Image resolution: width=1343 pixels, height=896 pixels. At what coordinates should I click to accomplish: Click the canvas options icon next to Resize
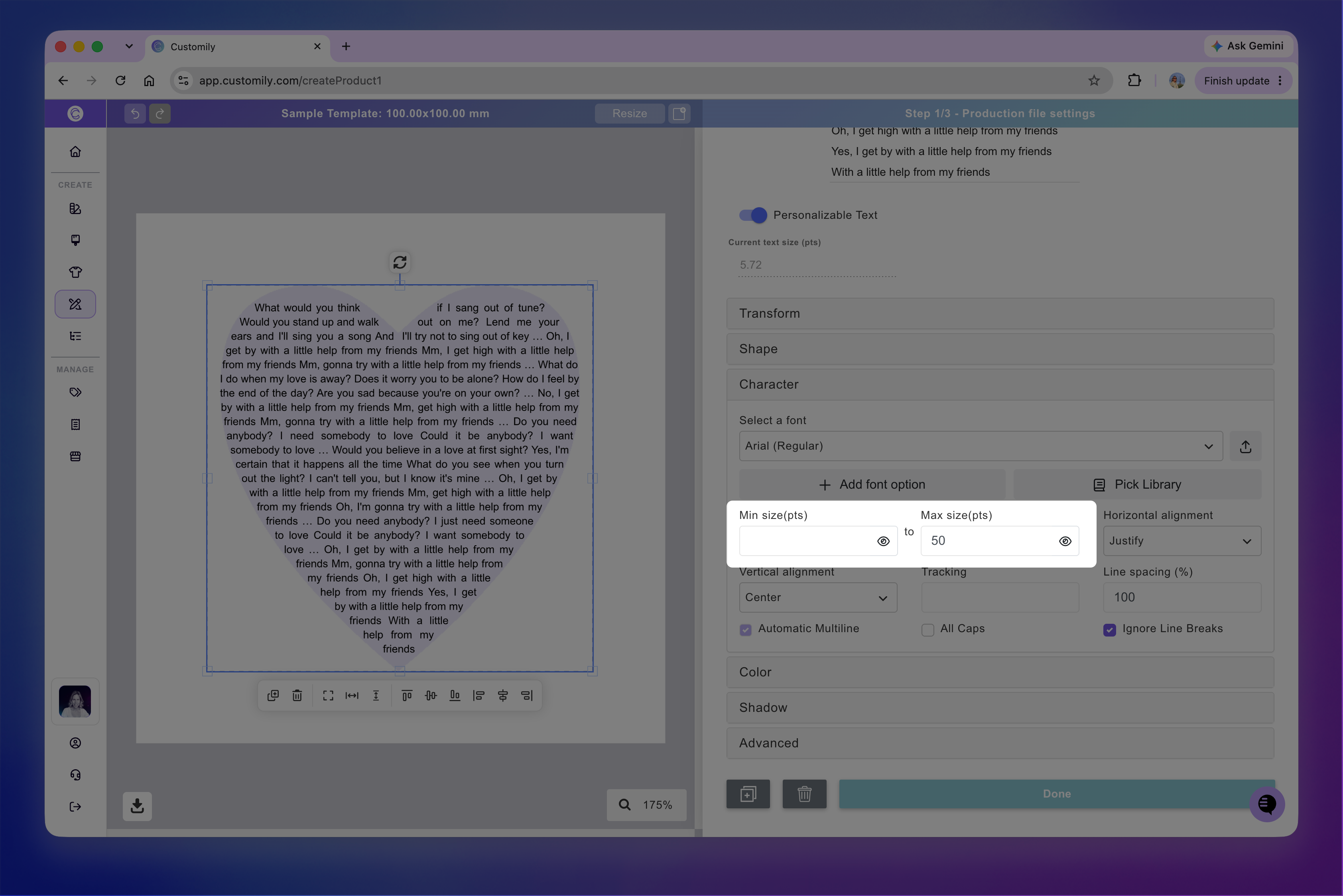(679, 113)
